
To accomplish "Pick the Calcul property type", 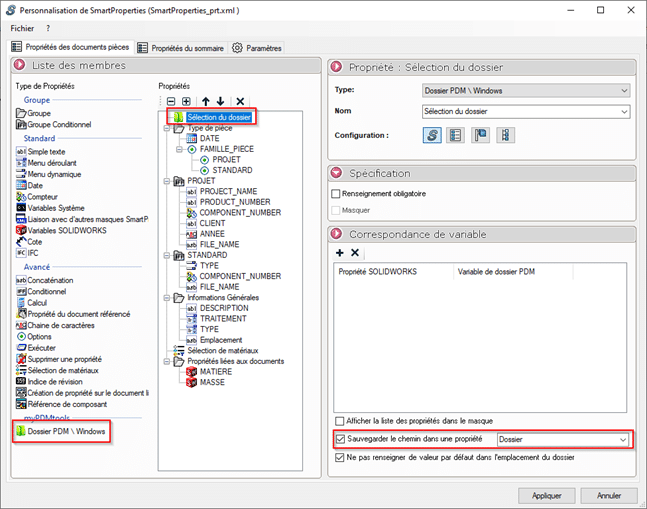I will coord(32,303).
